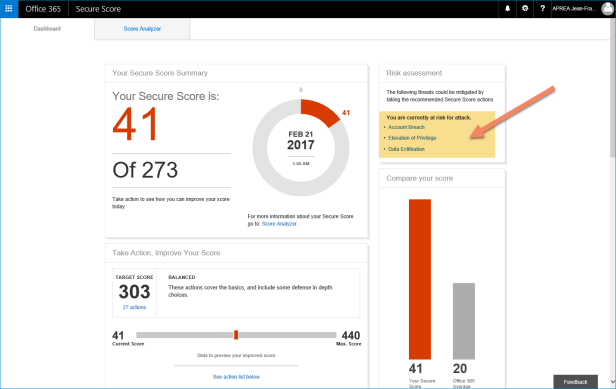The width and height of the screenshot is (616, 389).
Task: Click the red segment of the donut chart
Action: 320,112
